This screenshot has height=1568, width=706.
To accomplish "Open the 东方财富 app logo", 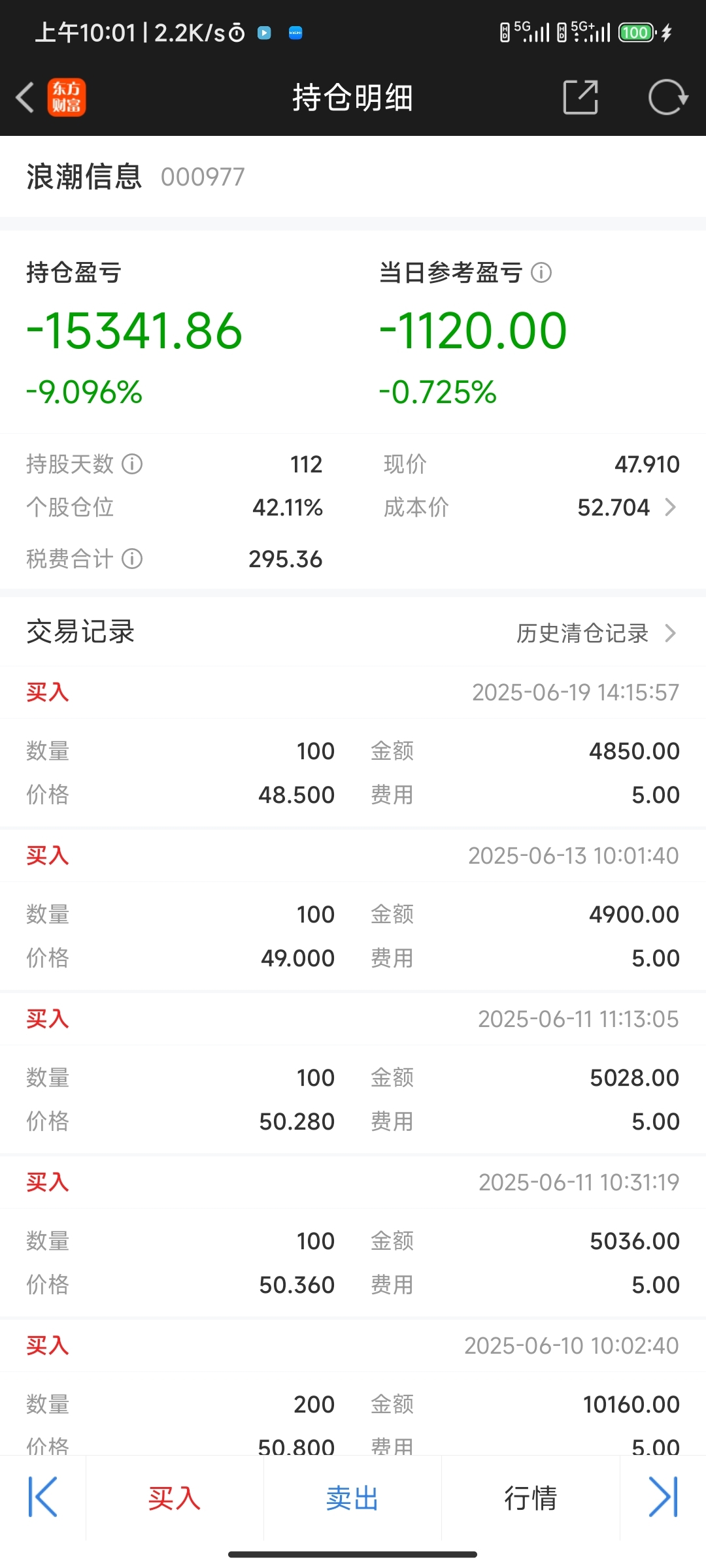I will pyautogui.click(x=67, y=97).
